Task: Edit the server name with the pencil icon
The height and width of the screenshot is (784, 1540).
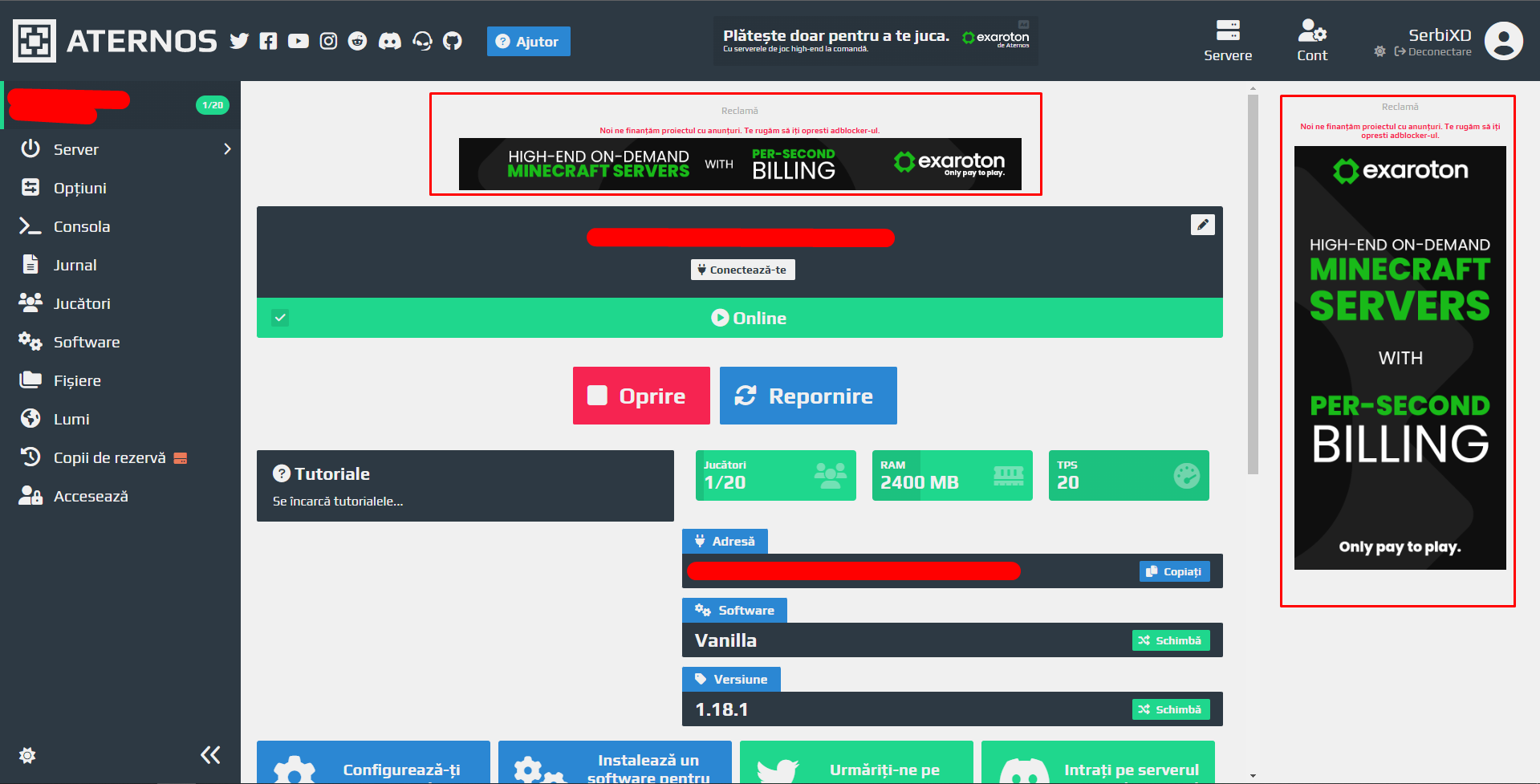Action: click(1202, 225)
